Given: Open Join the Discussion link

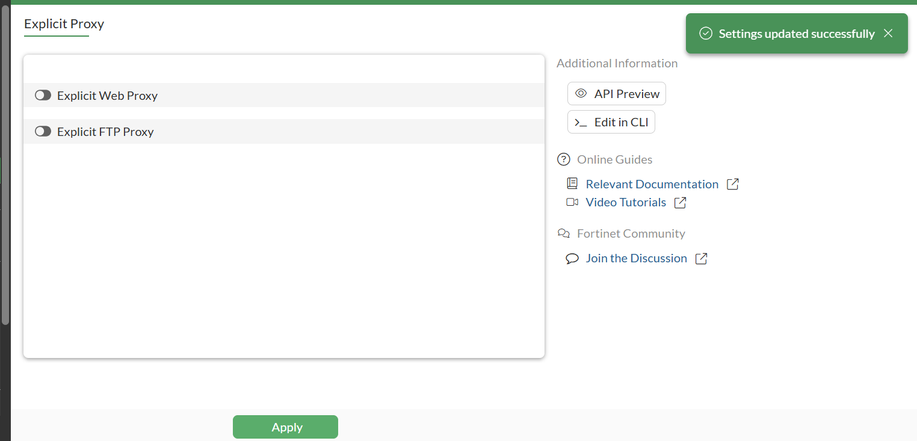Looking at the screenshot, I should 636,258.
